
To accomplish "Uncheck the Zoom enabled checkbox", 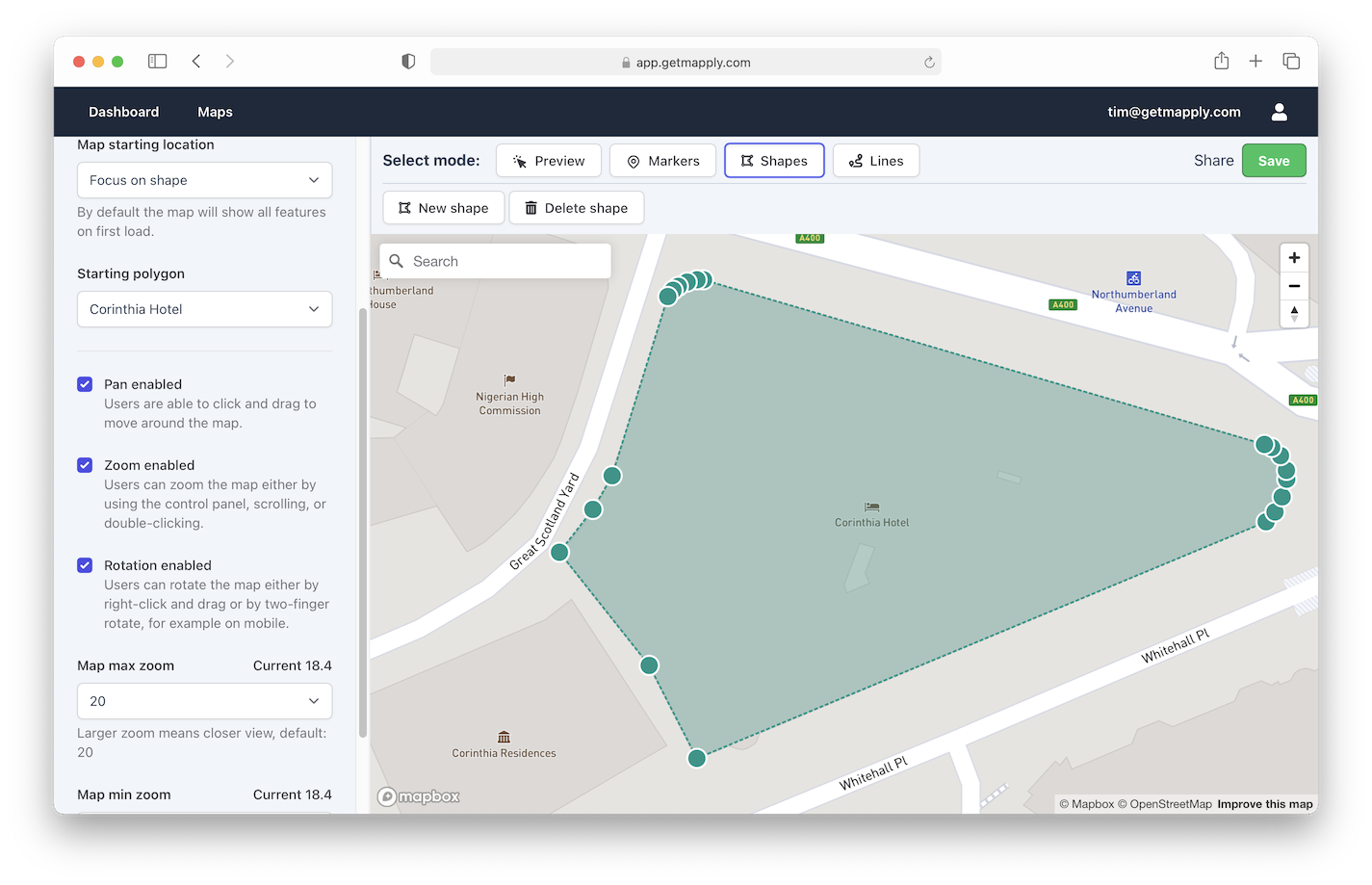I will click(85, 465).
